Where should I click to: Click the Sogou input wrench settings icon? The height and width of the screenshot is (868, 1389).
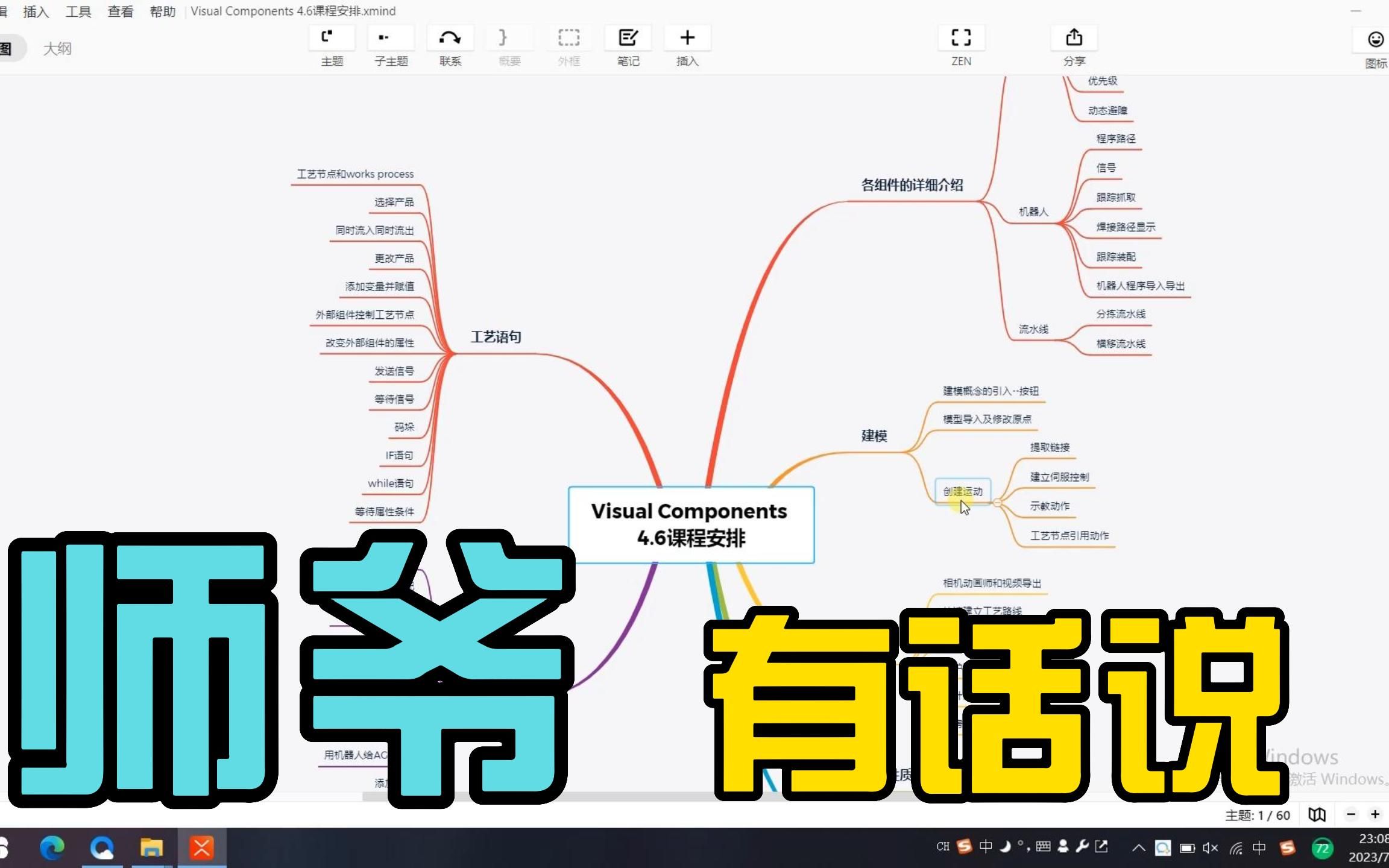pos(1082,846)
